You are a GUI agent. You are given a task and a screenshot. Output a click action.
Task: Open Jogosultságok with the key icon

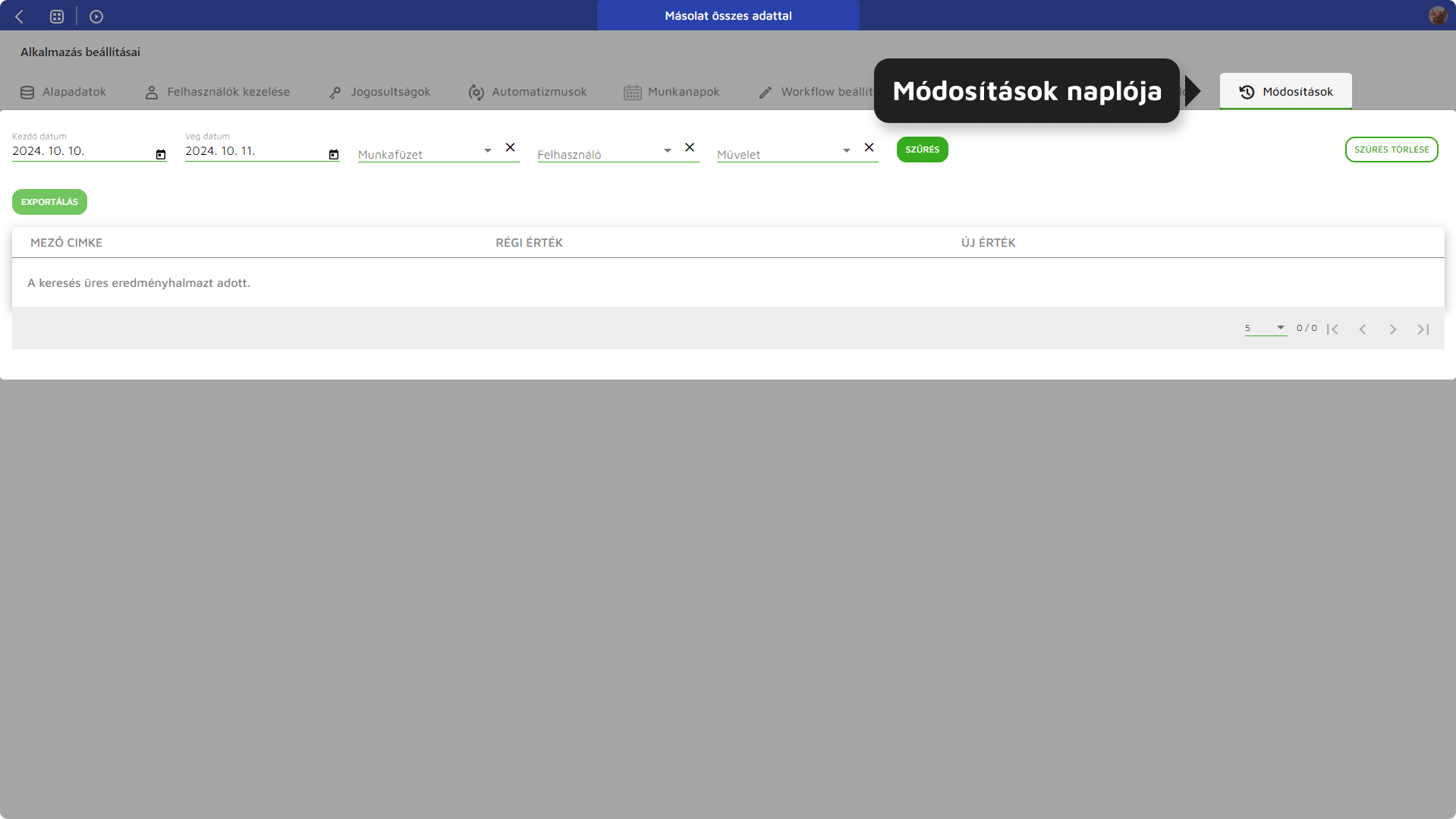pyautogui.click(x=335, y=92)
